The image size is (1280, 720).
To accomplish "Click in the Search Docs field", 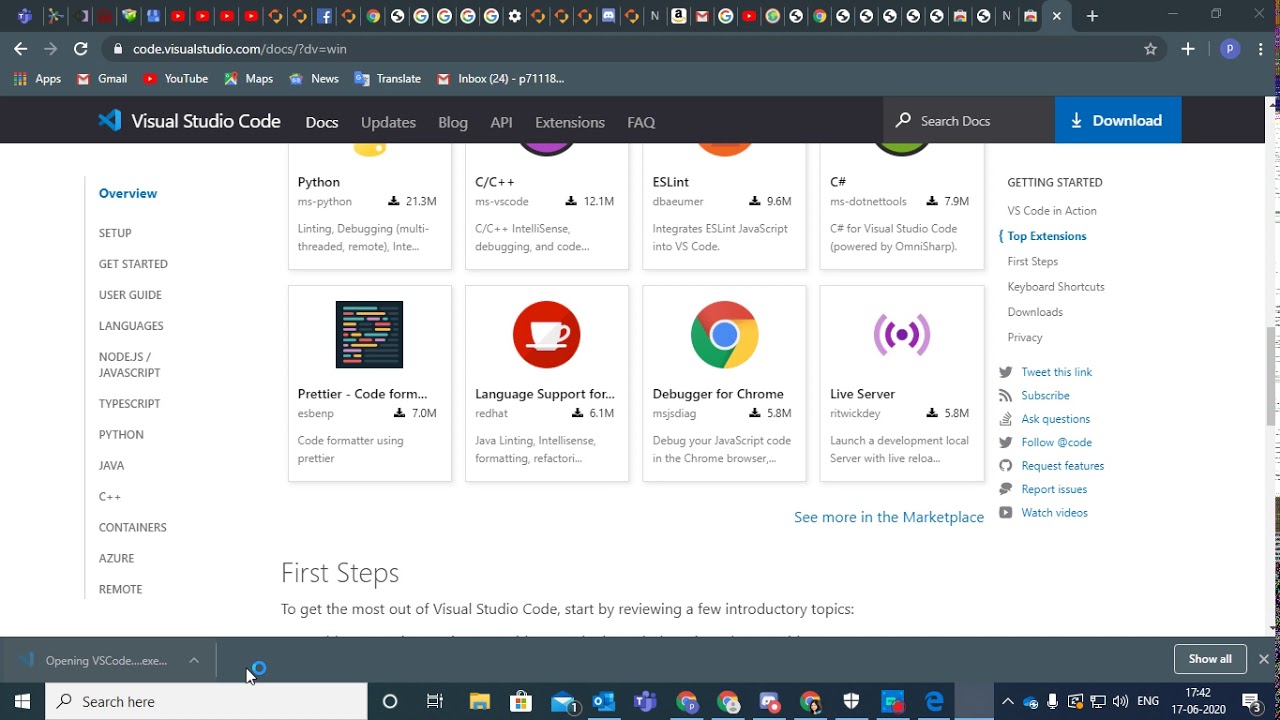I will pyautogui.click(x=968, y=120).
